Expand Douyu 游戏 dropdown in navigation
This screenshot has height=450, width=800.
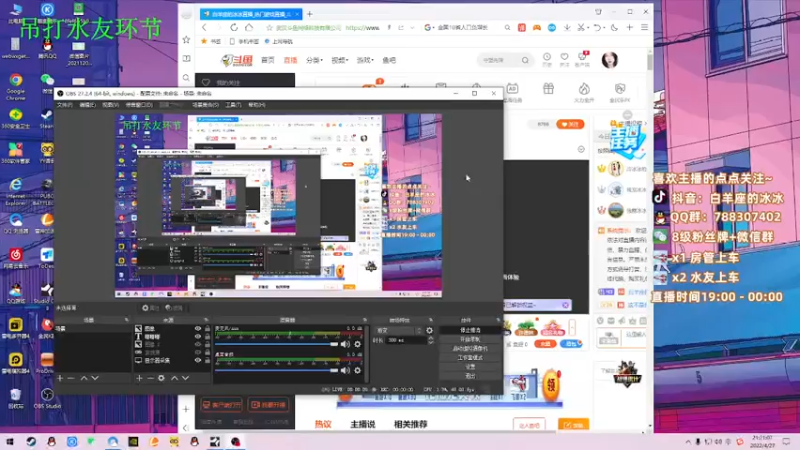click(x=365, y=60)
